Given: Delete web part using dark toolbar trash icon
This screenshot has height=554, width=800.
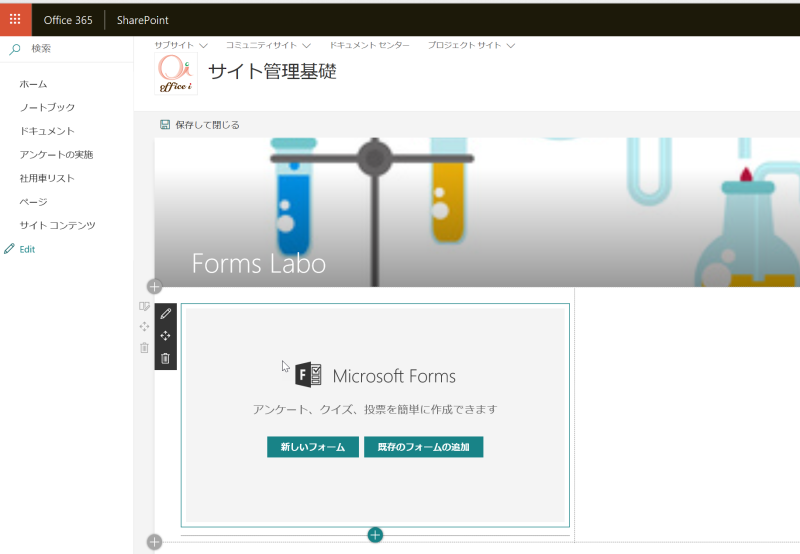Looking at the screenshot, I should [x=165, y=358].
